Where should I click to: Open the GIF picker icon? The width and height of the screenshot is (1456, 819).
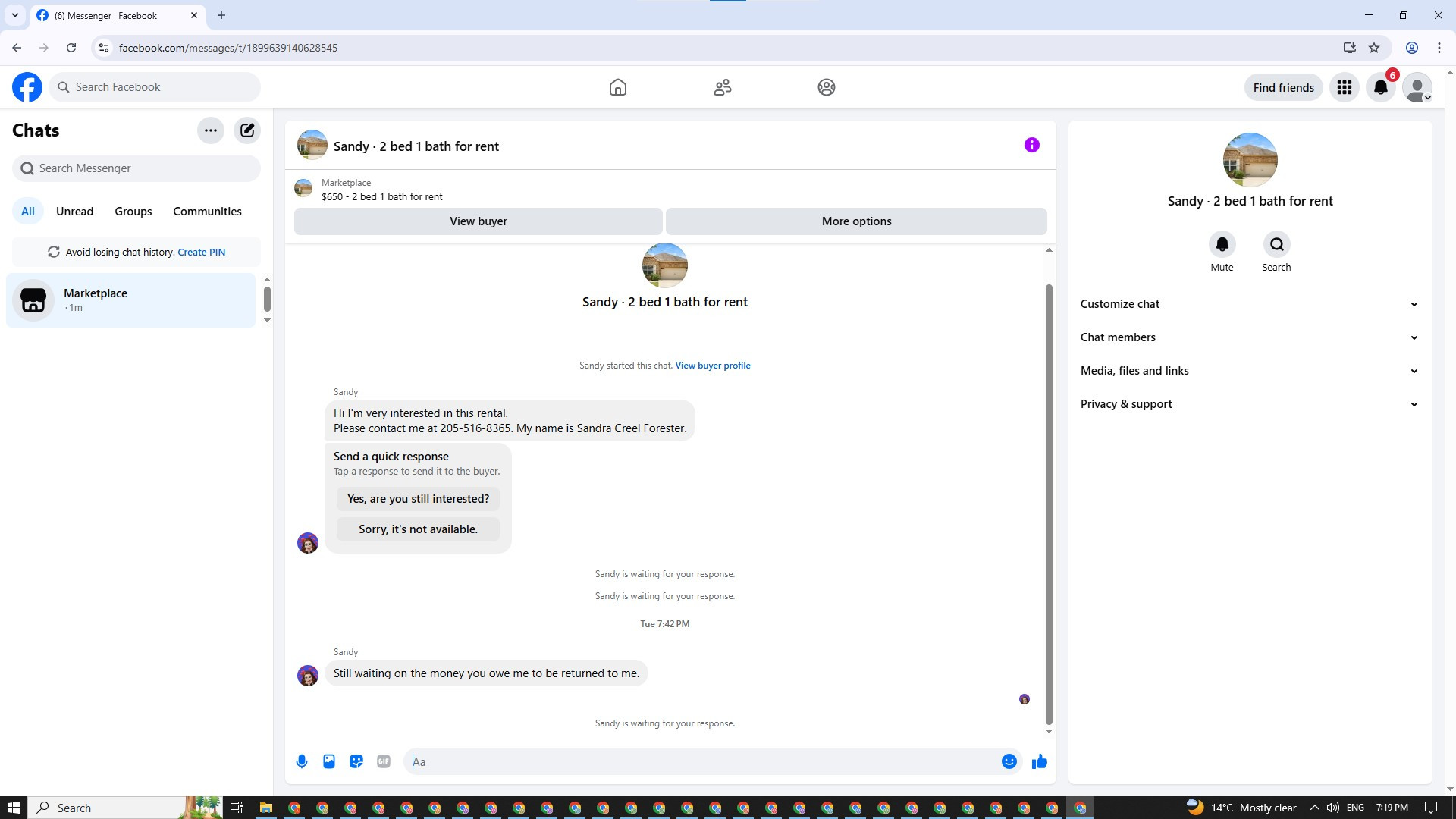click(x=384, y=761)
